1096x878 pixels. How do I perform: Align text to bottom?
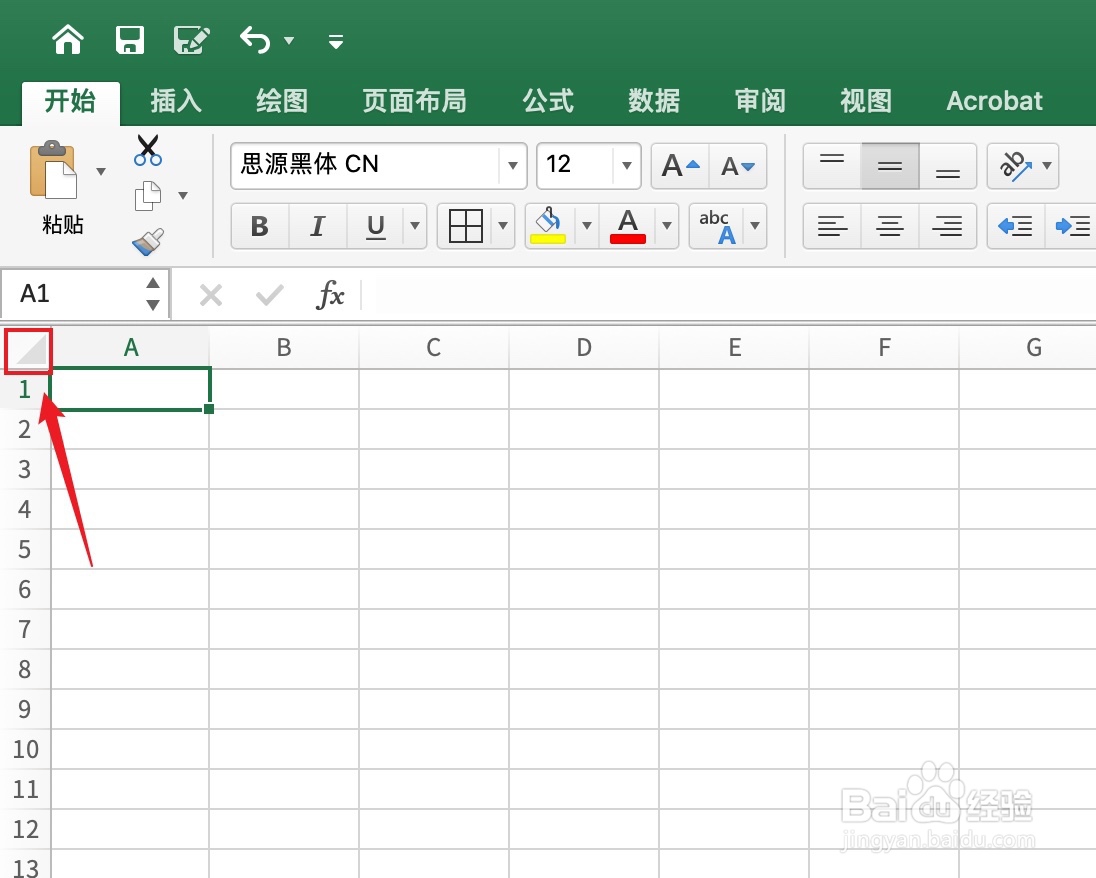pyautogui.click(x=948, y=166)
